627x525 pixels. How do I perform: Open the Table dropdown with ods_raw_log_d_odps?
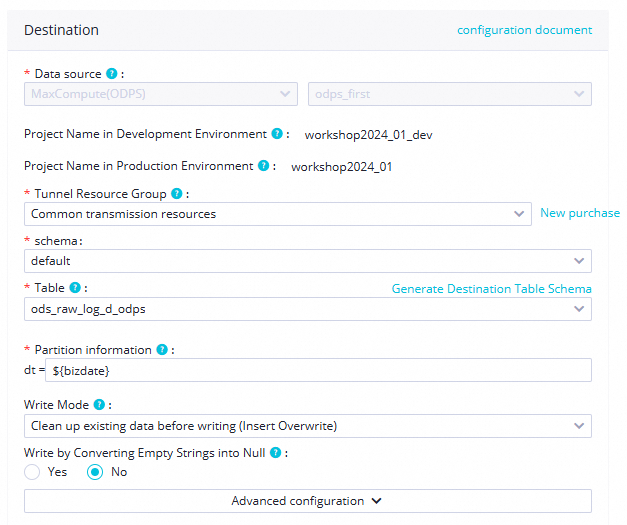coord(307,309)
